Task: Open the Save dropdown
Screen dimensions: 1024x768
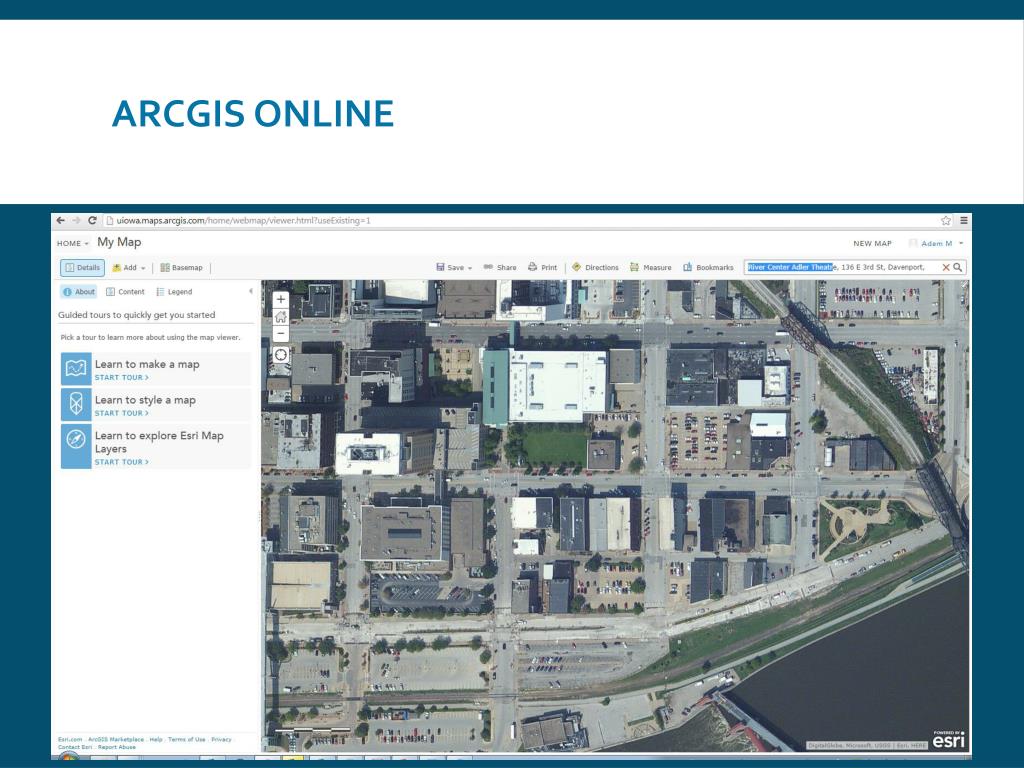Action: [x=454, y=267]
